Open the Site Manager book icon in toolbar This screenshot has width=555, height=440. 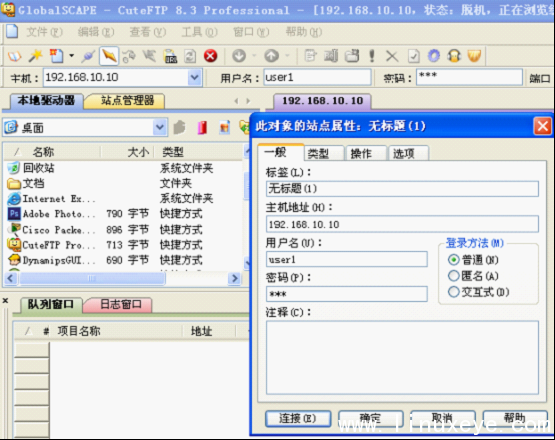pyautogui.click(x=15, y=56)
